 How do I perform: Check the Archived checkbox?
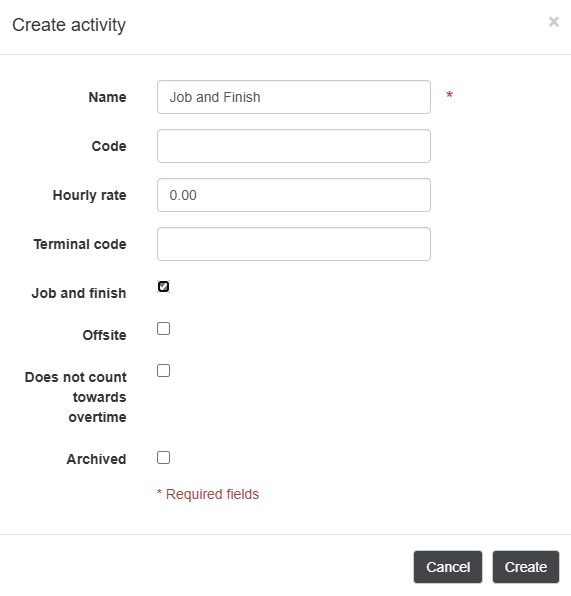163,458
